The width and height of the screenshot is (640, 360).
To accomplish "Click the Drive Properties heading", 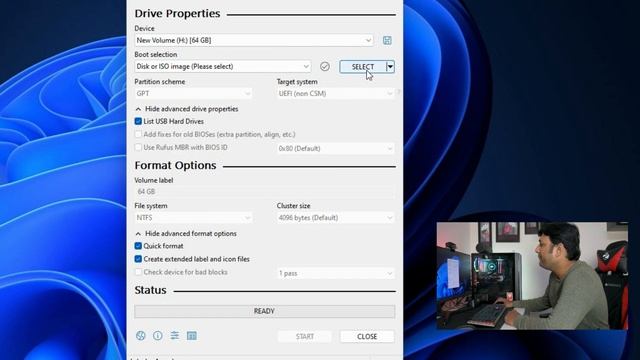I will (x=177, y=13).
